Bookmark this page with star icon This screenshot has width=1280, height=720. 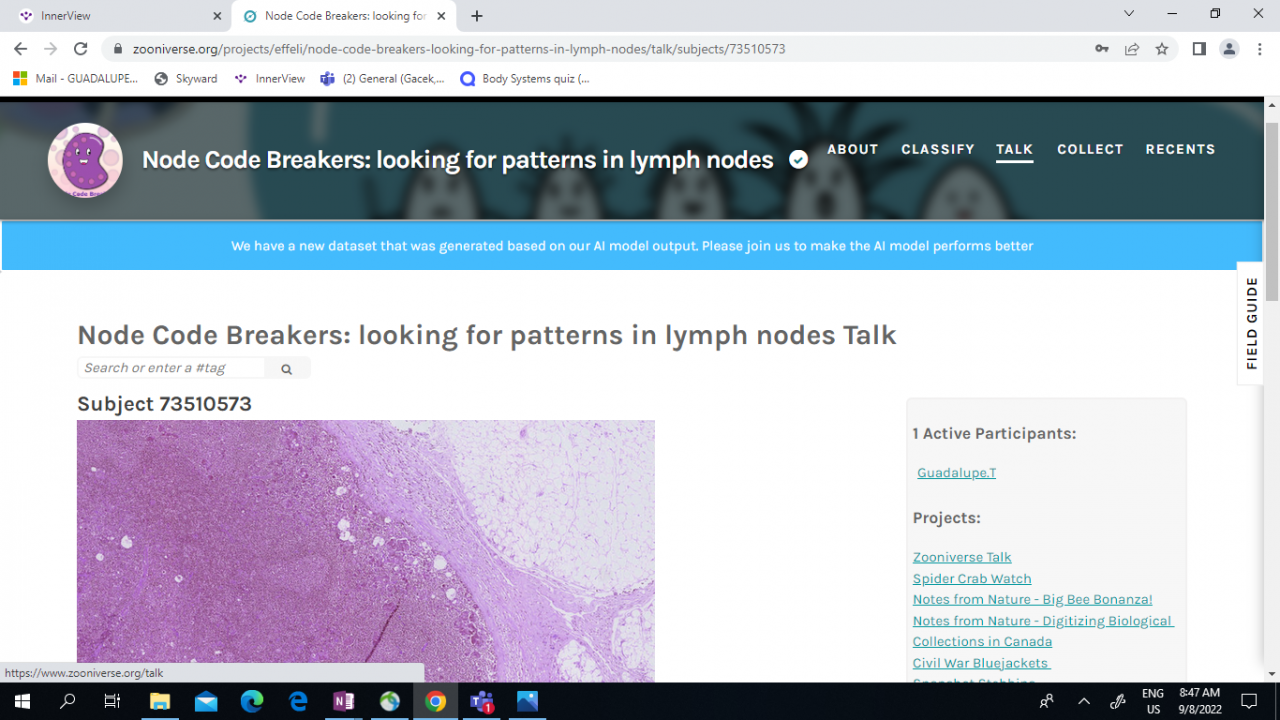point(1162,49)
